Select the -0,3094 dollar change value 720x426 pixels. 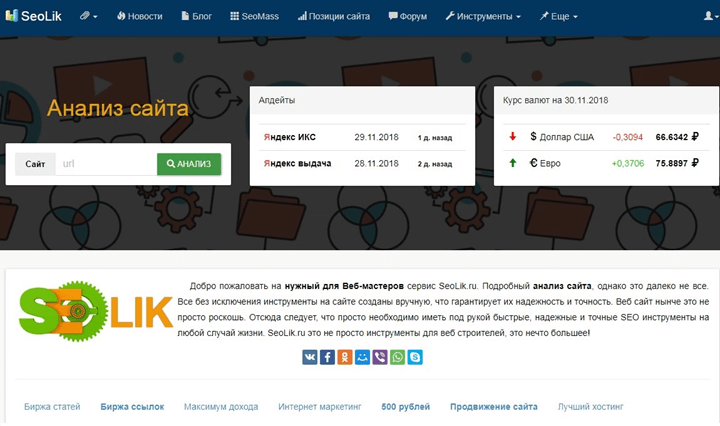tap(628, 137)
